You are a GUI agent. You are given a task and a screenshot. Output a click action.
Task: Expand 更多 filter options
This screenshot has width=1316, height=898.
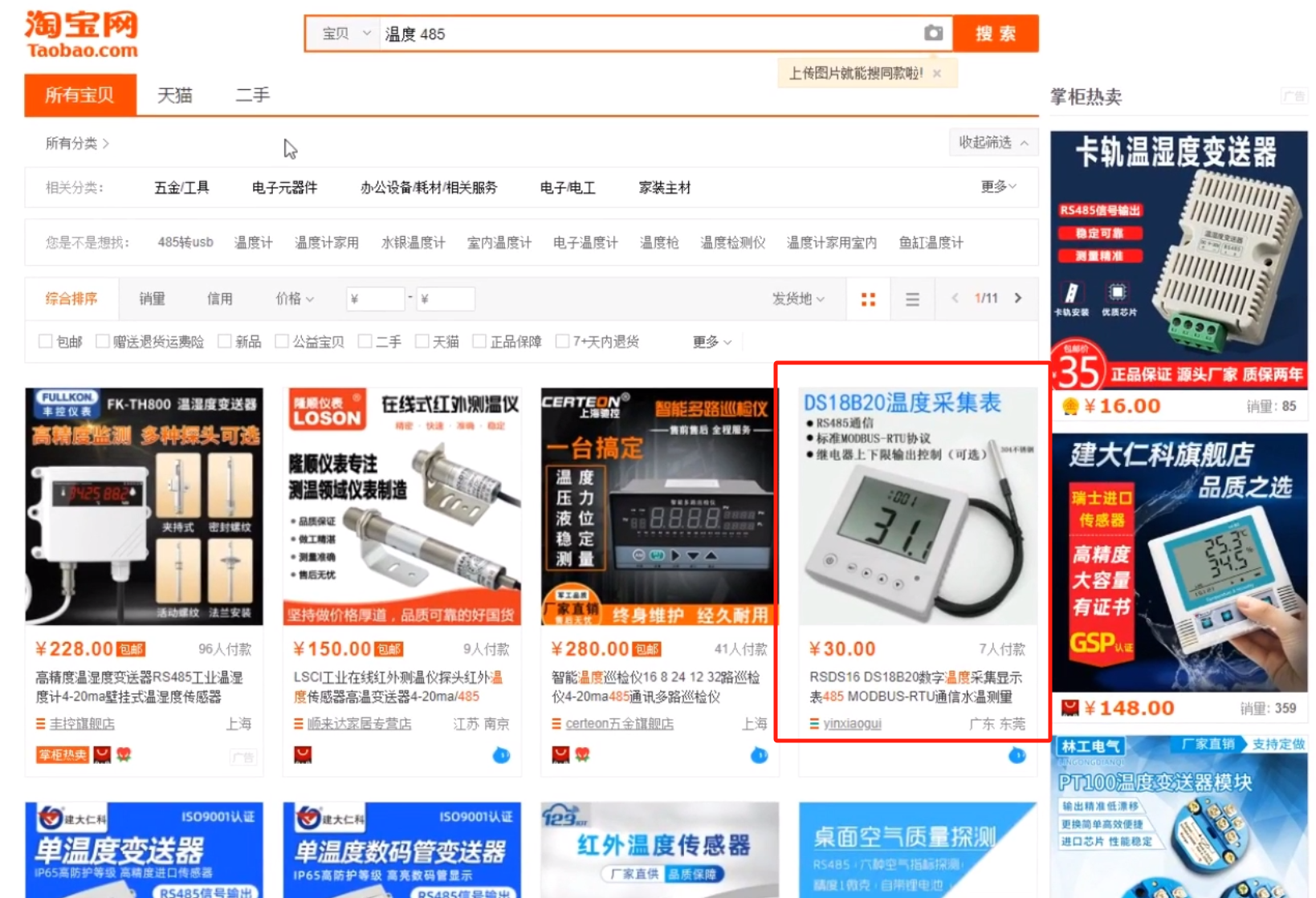(x=712, y=342)
